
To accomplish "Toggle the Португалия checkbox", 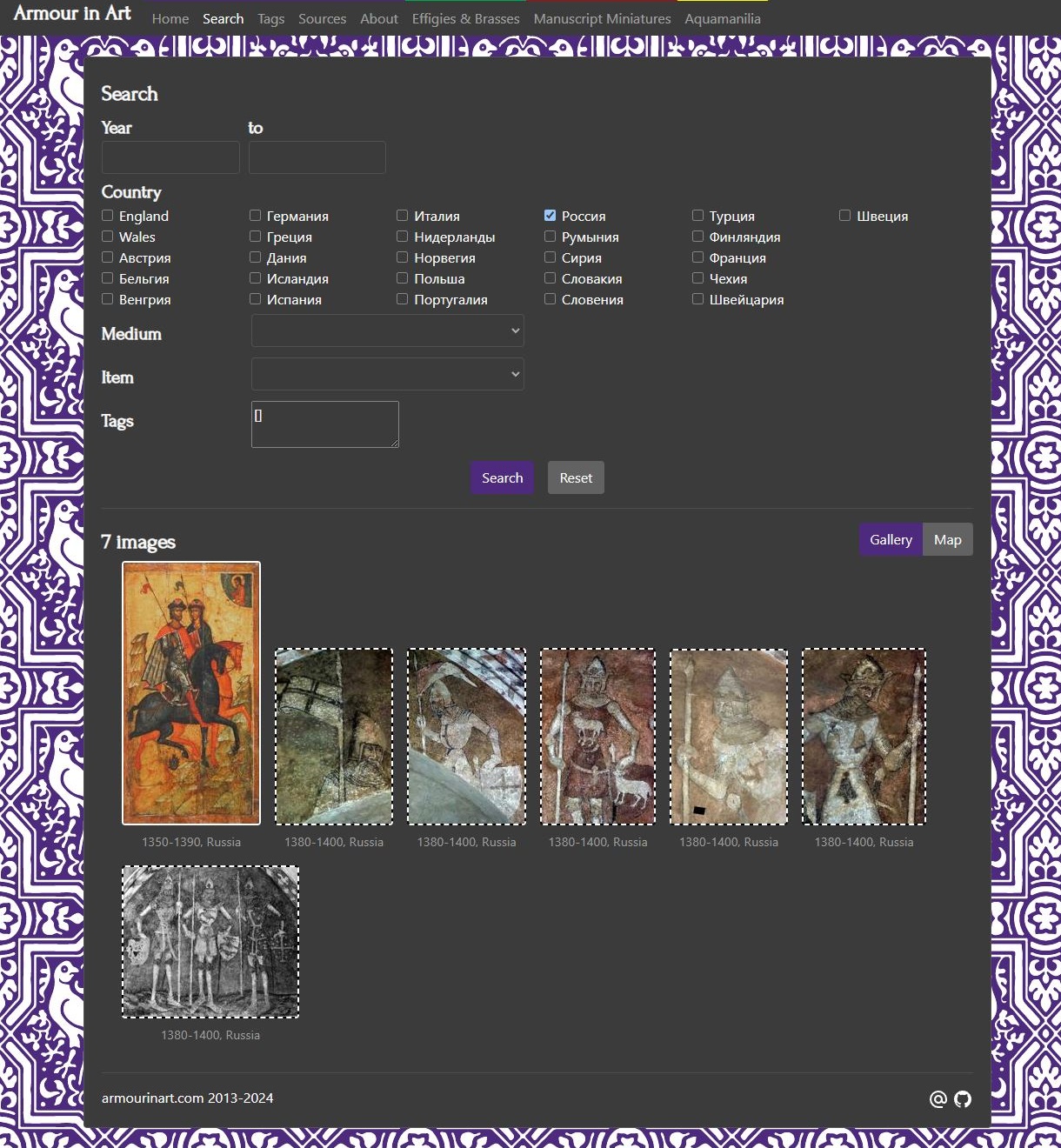I will (403, 299).
